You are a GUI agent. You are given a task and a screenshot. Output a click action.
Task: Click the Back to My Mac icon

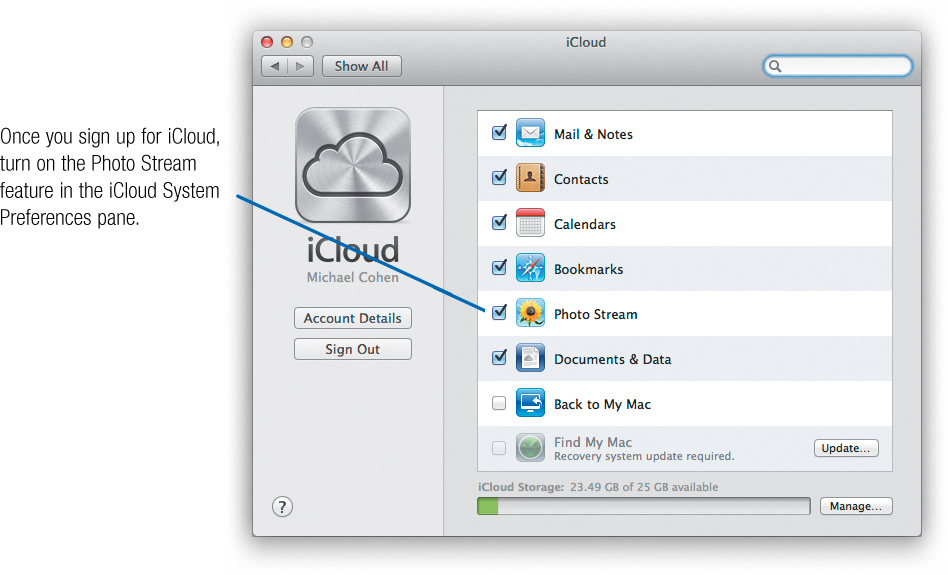pos(530,403)
